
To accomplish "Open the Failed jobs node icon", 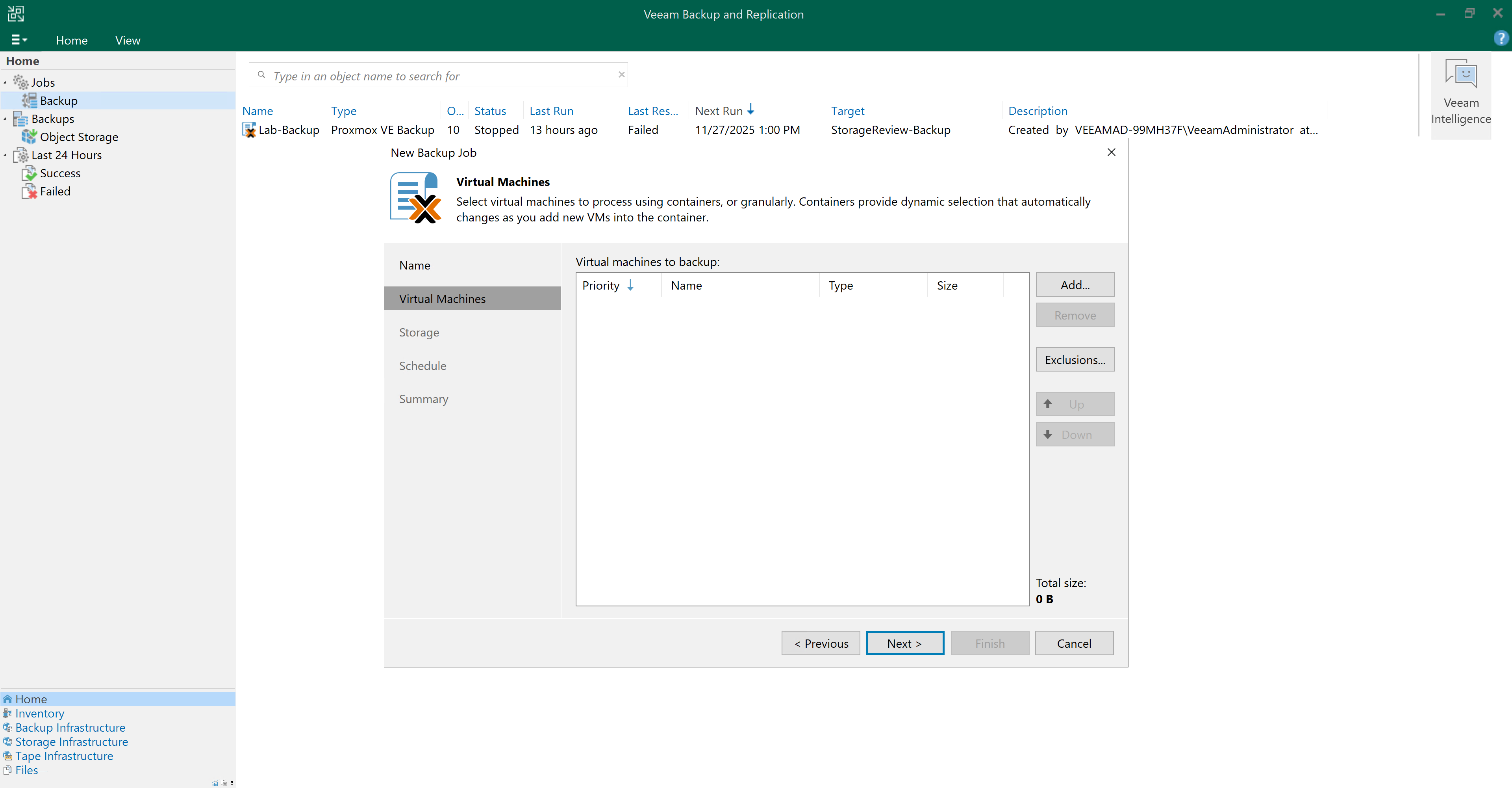I will pyautogui.click(x=29, y=191).
